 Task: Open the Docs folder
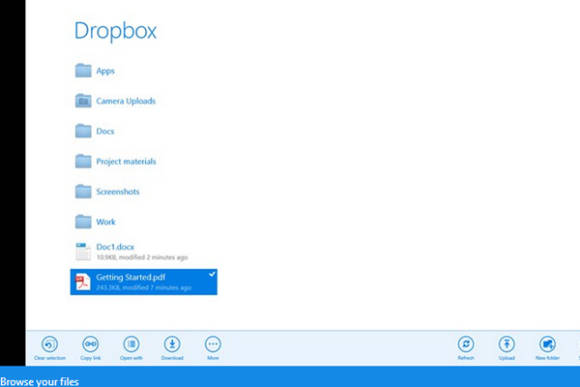[95, 131]
